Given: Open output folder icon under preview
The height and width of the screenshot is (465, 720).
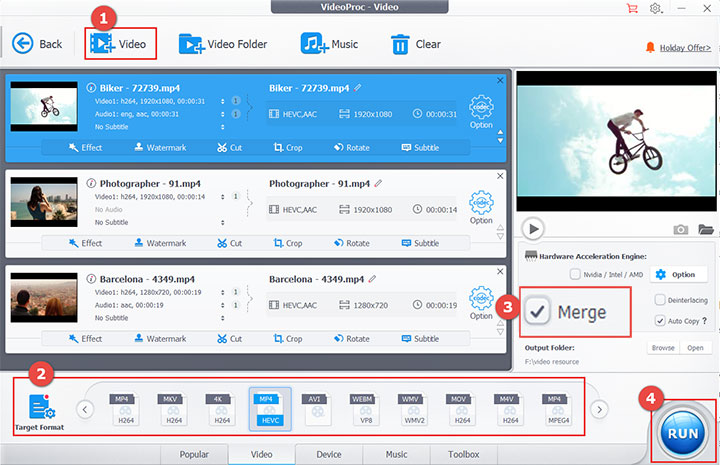Looking at the screenshot, I should (706, 229).
